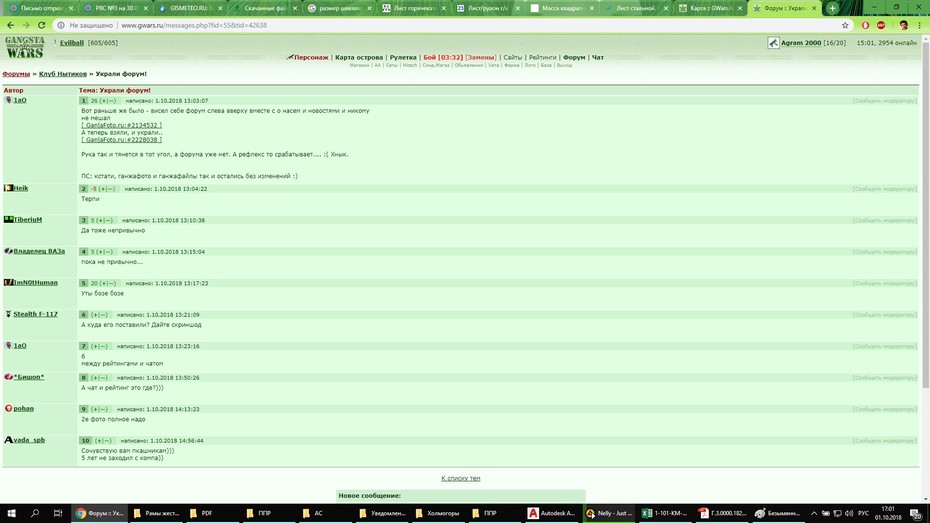Open the volume control in system tray
This screenshot has width=930, height=523.
coord(849,514)
